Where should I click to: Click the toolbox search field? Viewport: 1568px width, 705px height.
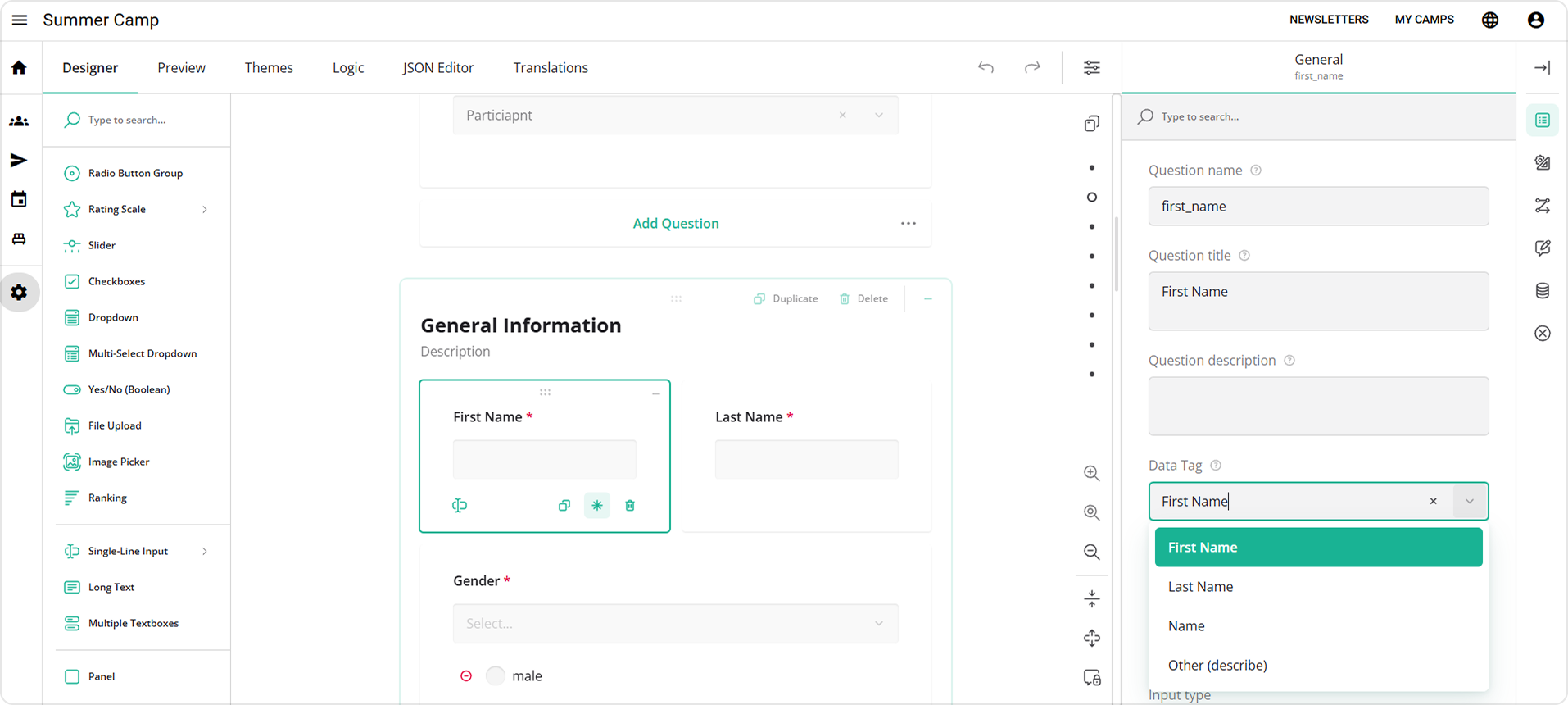[x=136, y=121]
